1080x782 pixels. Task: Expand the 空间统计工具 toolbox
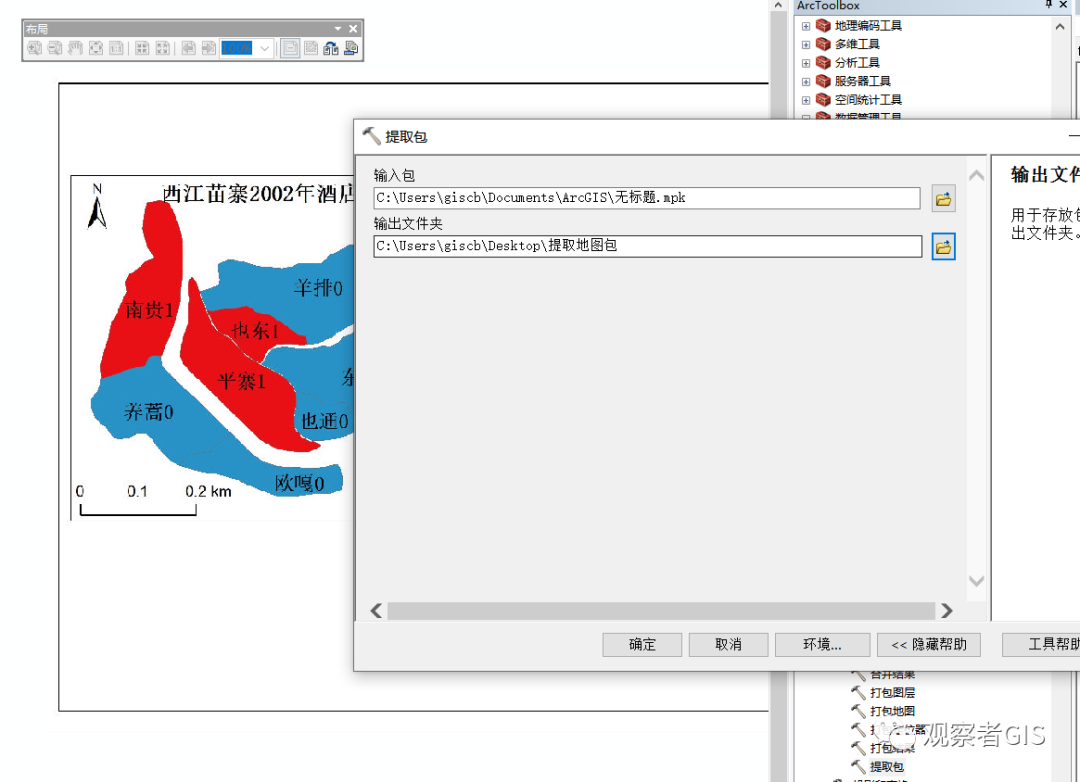point(806,101)
